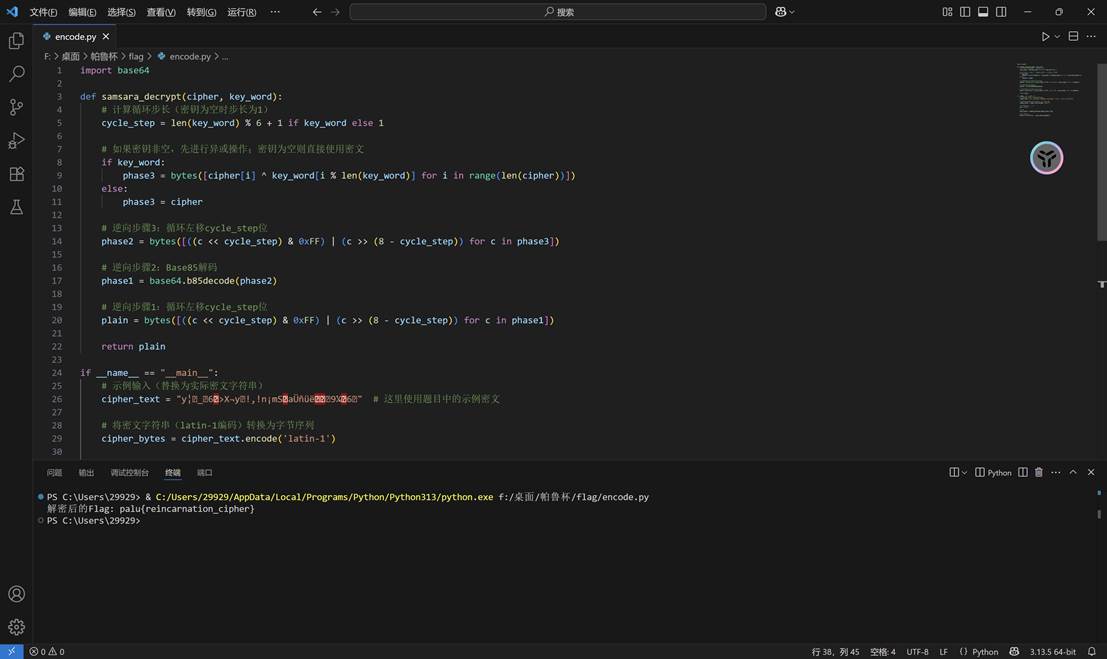Open the Accounts icon in activity bar
Viewport: 1107px width, 659px height.
click(15, 593)
